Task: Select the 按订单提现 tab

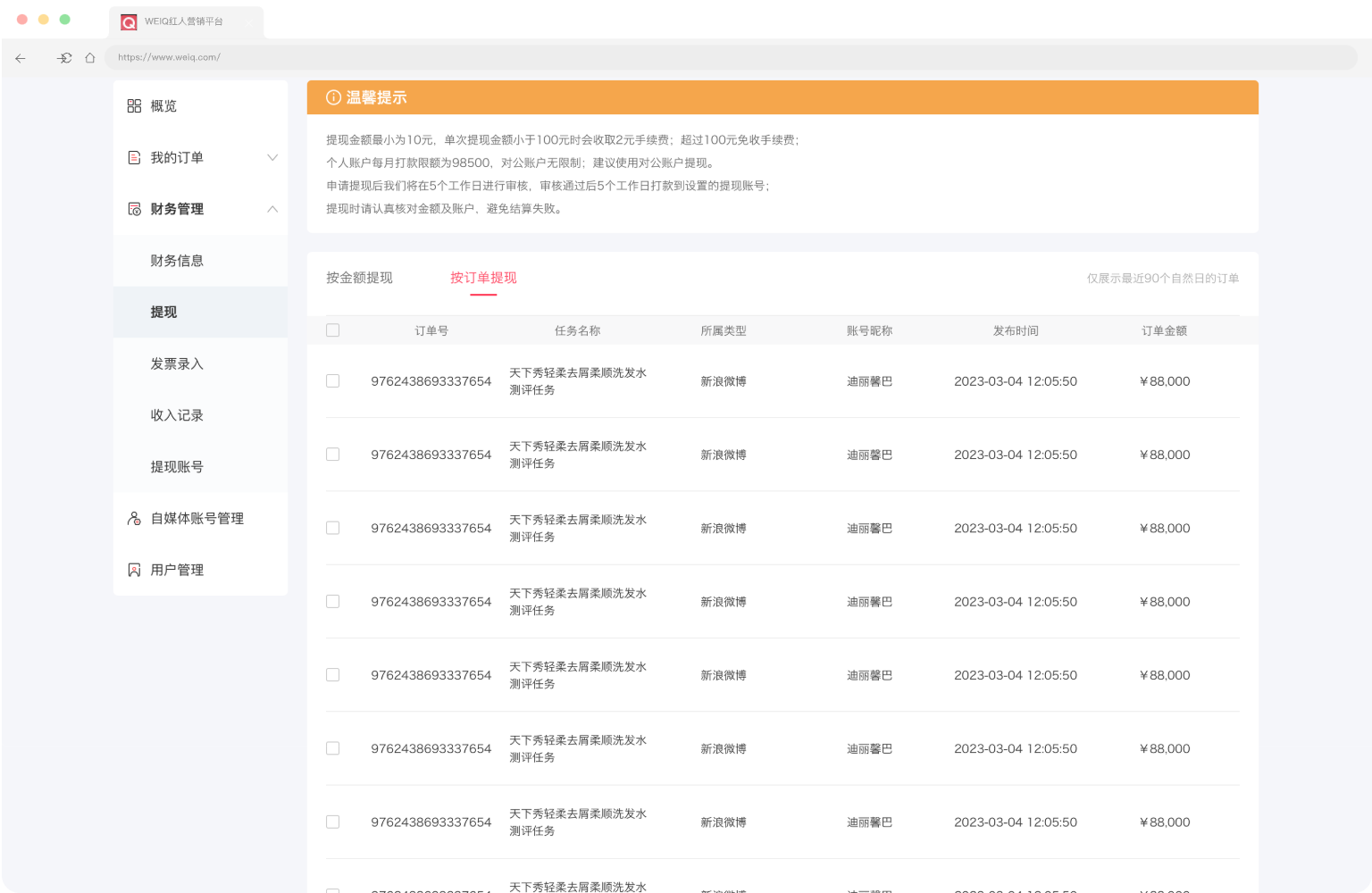Action: pyautogui.click(x=484, y=278)
